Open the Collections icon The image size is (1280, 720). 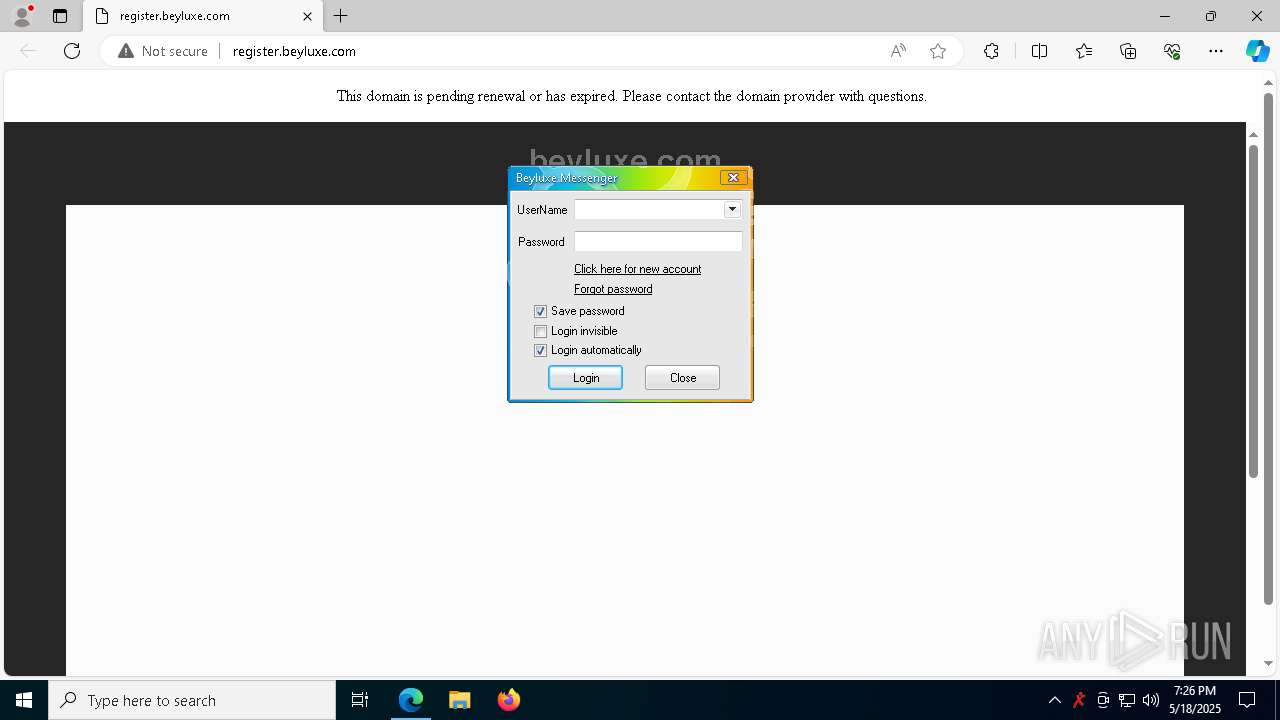pos(1128,51)
